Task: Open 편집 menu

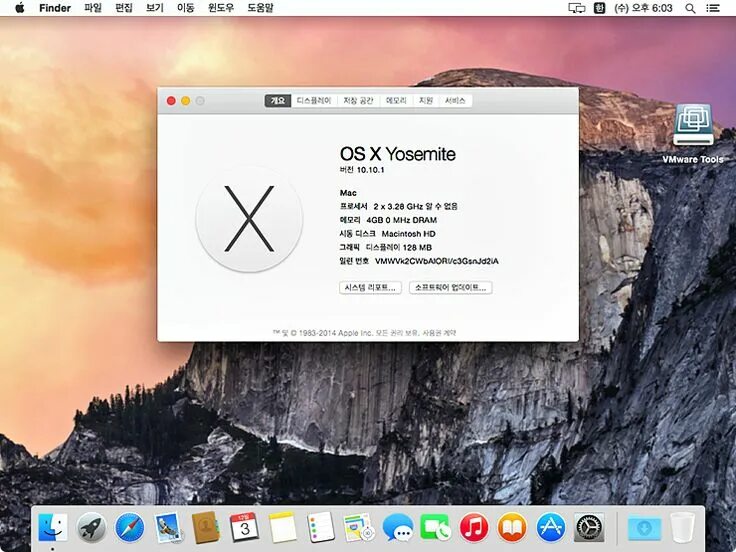Action: point(124,8)
